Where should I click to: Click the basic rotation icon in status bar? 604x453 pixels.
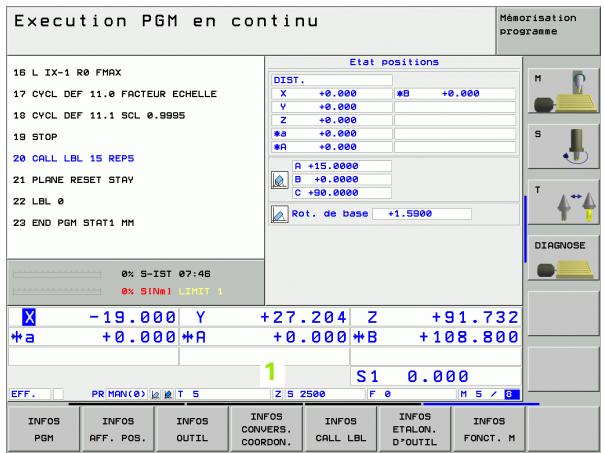pyautogui.click(x=155, y=394)
